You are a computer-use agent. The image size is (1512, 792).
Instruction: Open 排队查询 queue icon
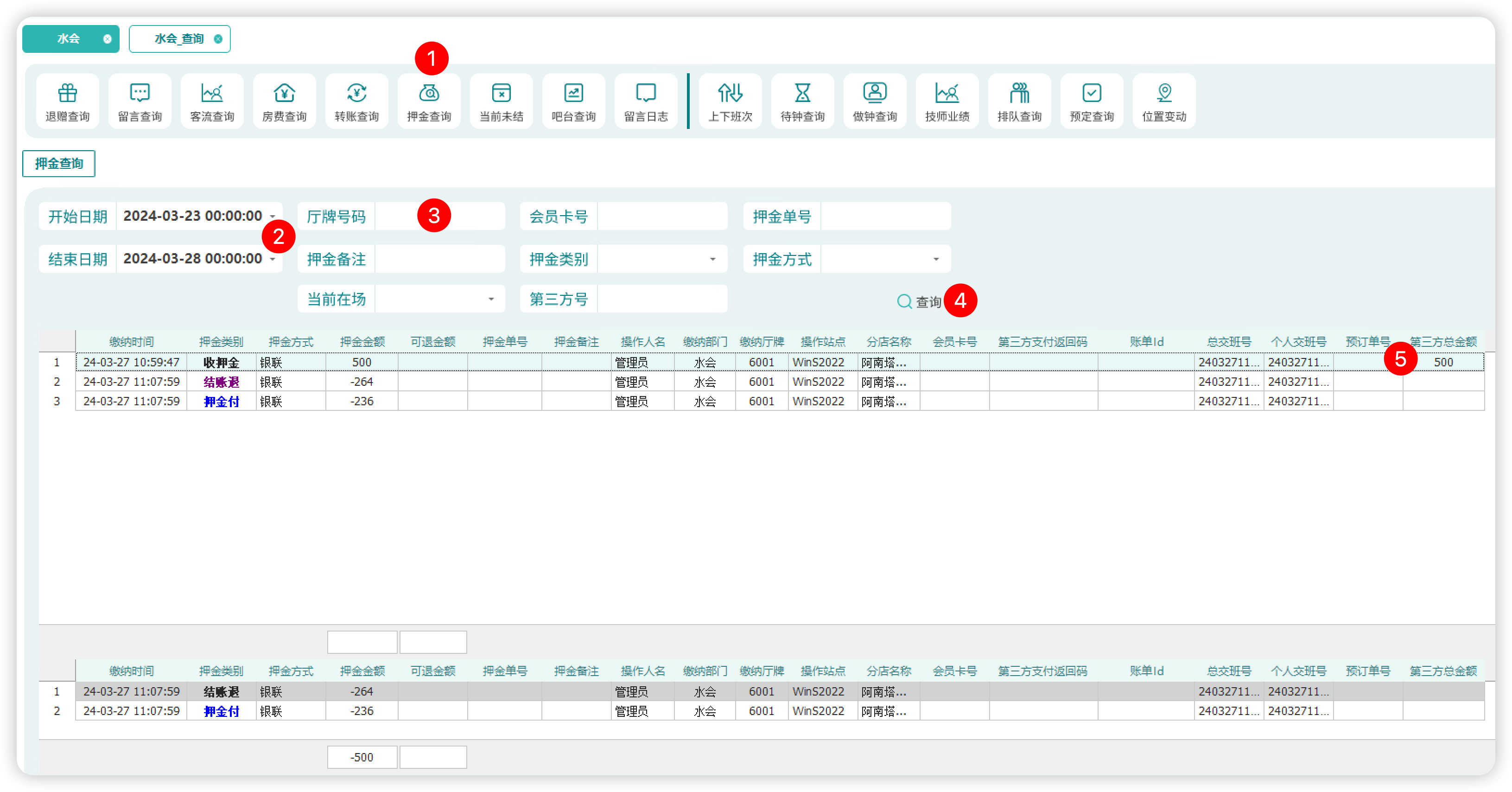tap(1020, 93)
